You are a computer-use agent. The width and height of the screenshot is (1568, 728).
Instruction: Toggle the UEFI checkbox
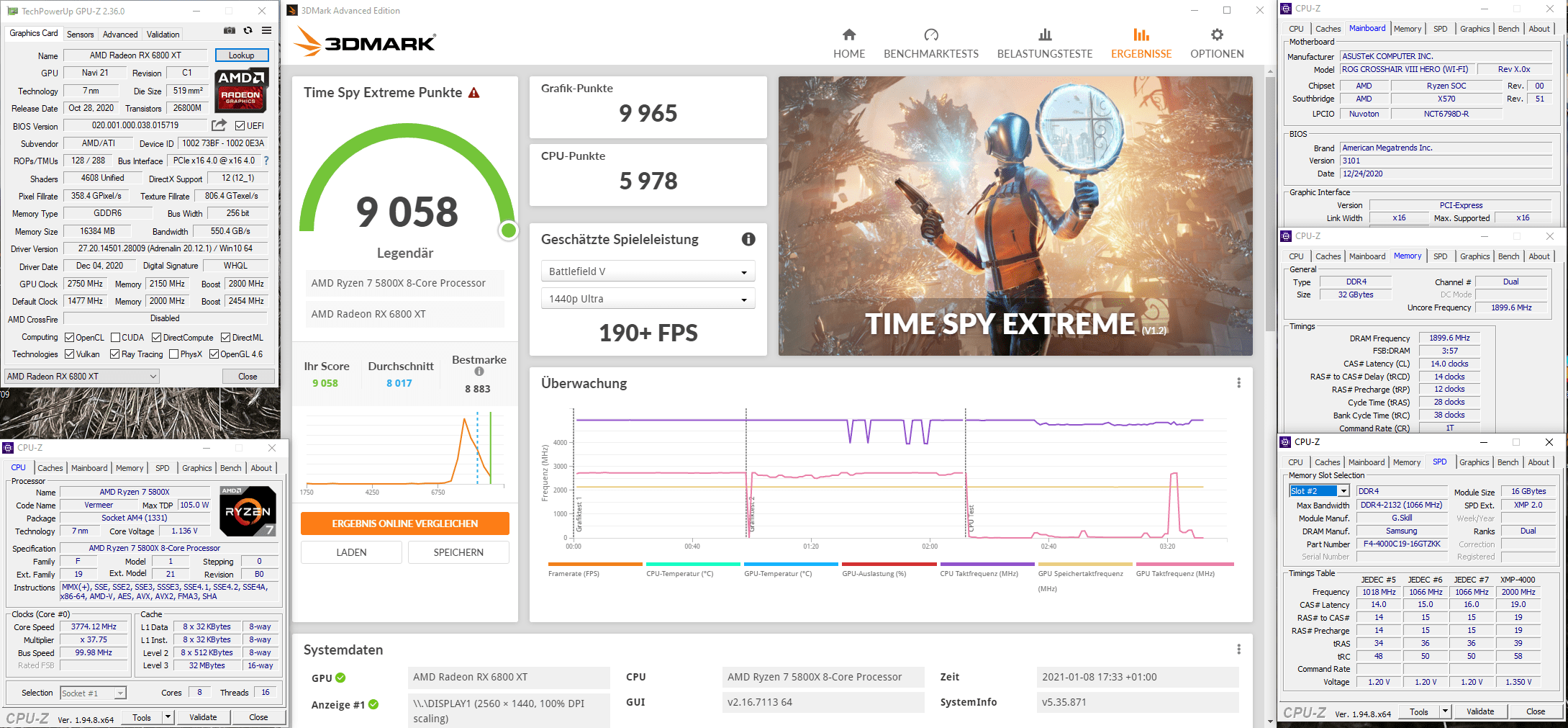coord(240,126)
